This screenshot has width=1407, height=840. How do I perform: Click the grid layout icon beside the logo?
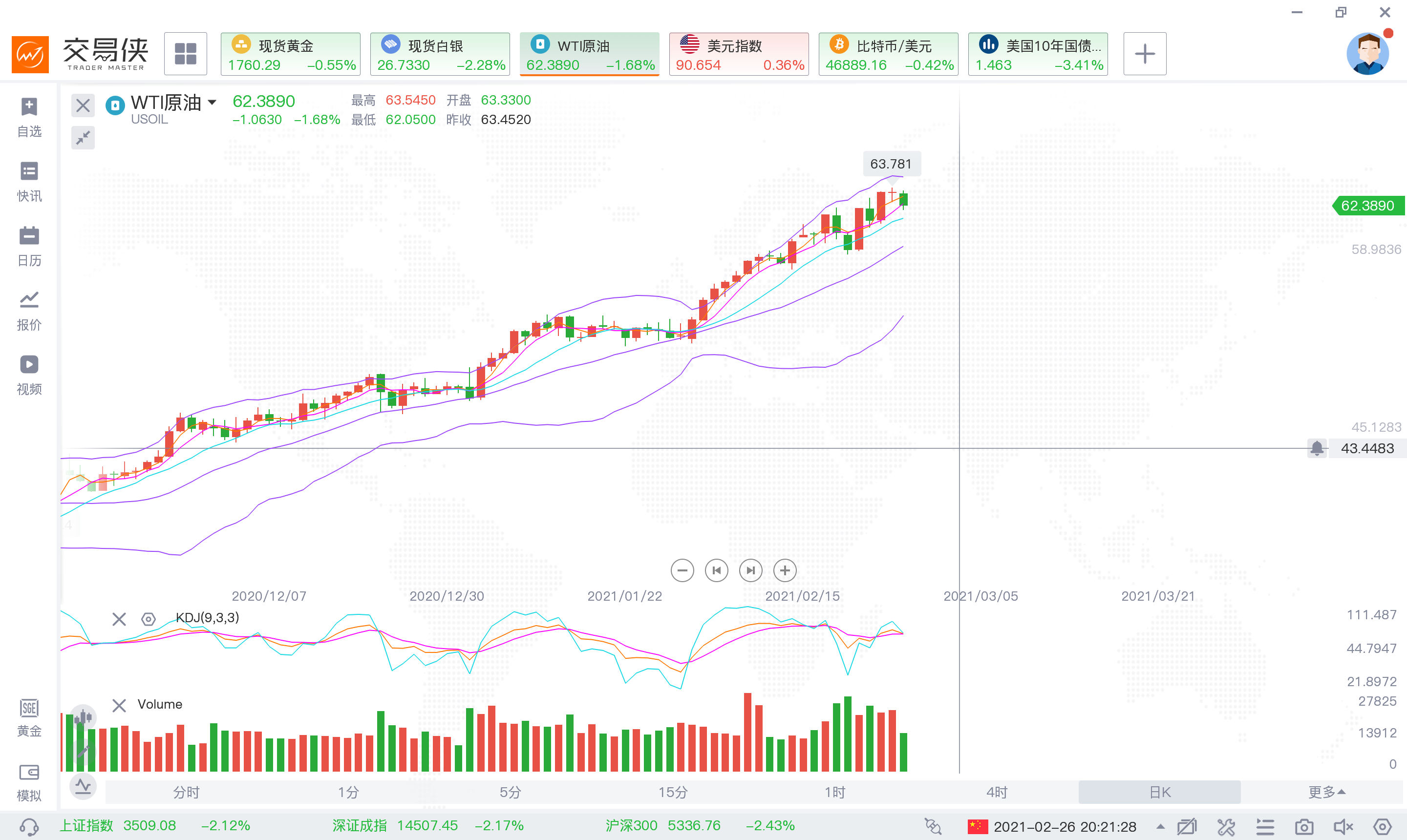pos(185,54)
